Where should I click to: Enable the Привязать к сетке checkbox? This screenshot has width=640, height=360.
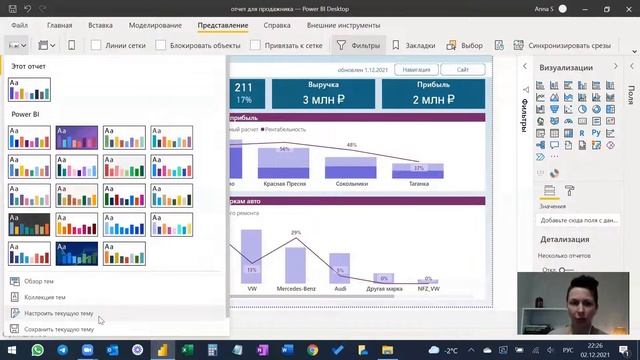(x=256, y=45)
